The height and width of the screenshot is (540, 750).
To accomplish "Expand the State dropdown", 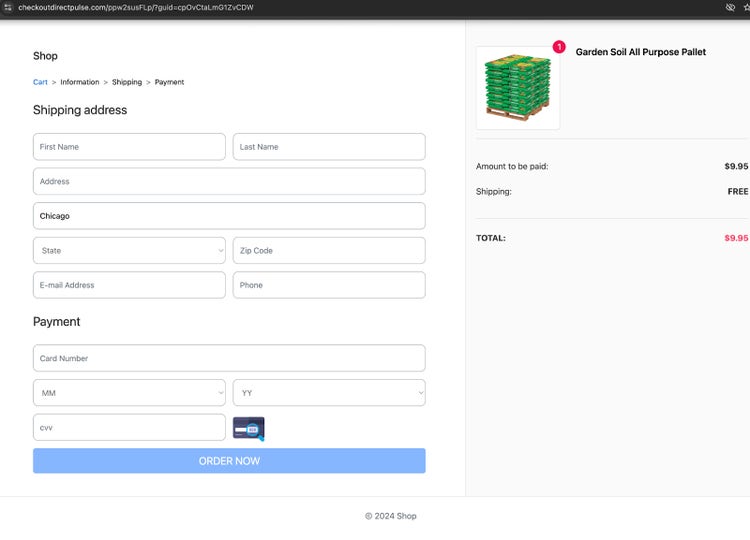I will tap(129, 251).
